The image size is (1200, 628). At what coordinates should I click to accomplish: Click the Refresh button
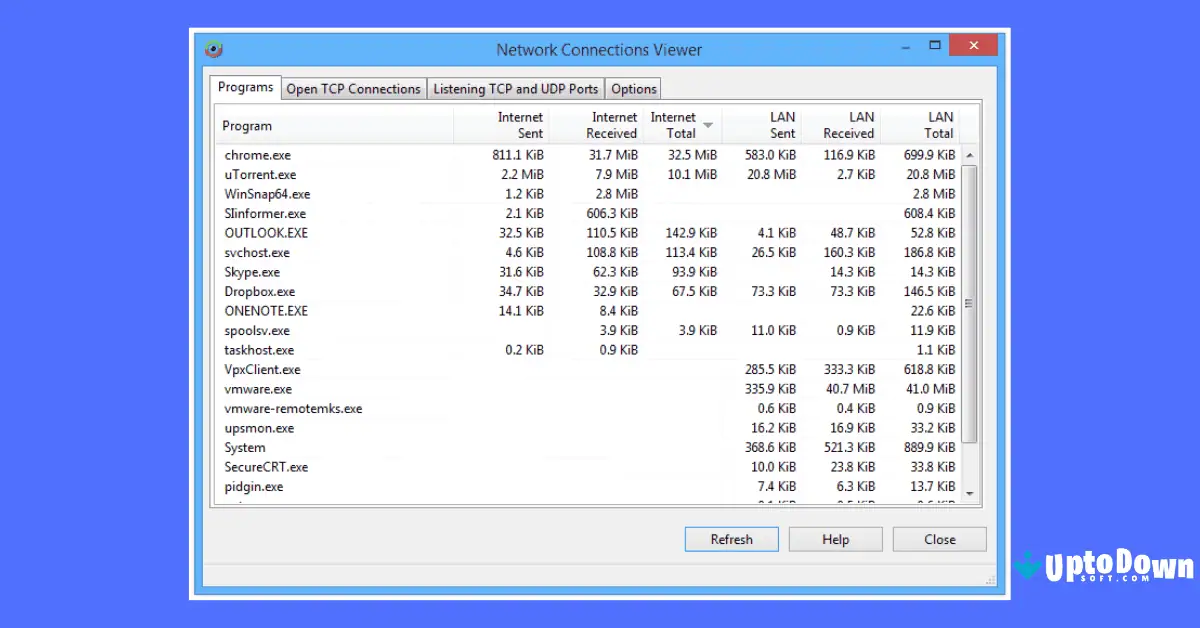[731, 539]
